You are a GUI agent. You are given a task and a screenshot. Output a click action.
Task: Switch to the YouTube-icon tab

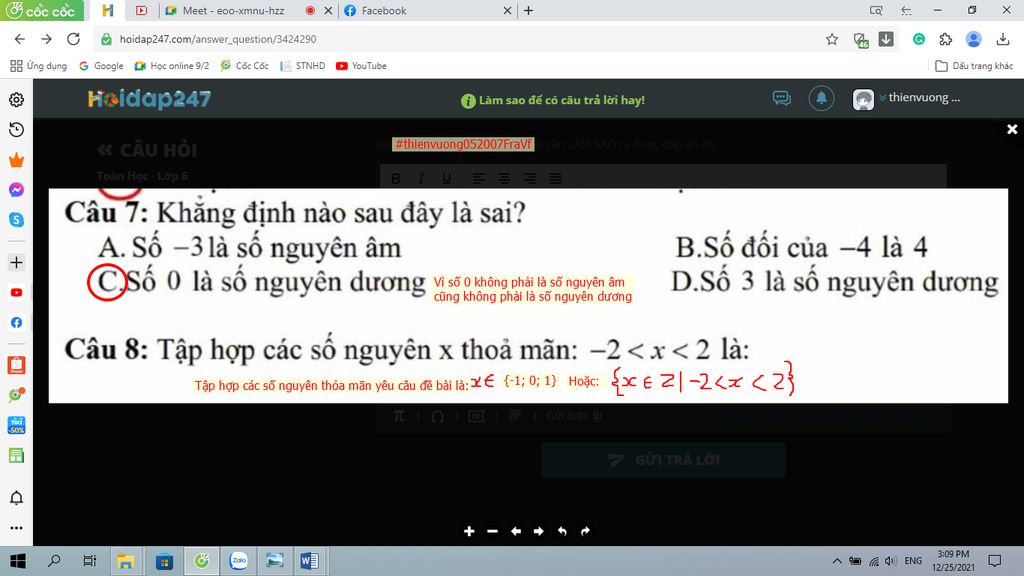(142, 10)
